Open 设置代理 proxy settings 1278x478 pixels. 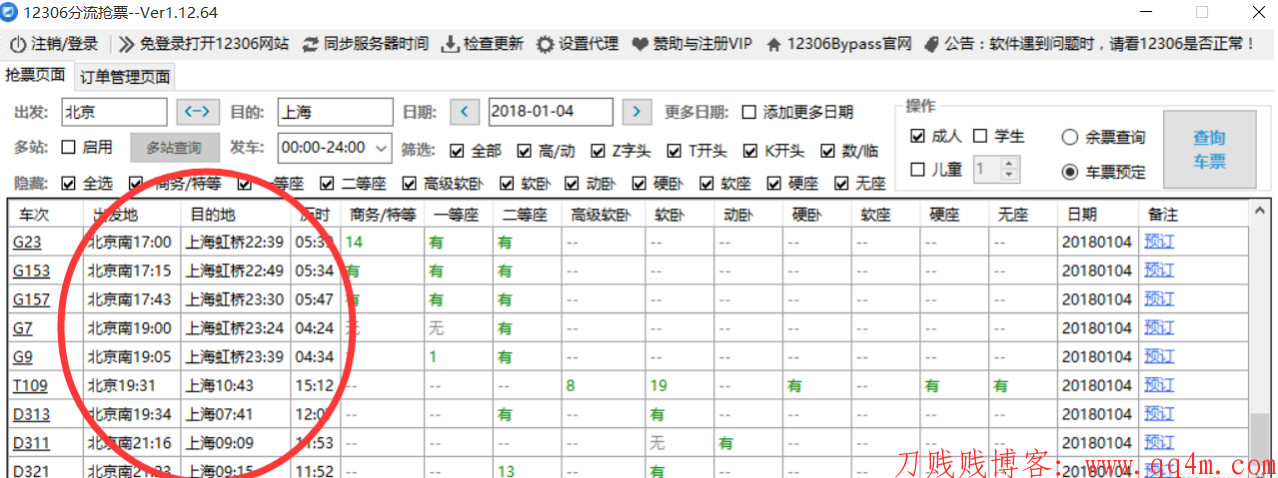[578, 44]
